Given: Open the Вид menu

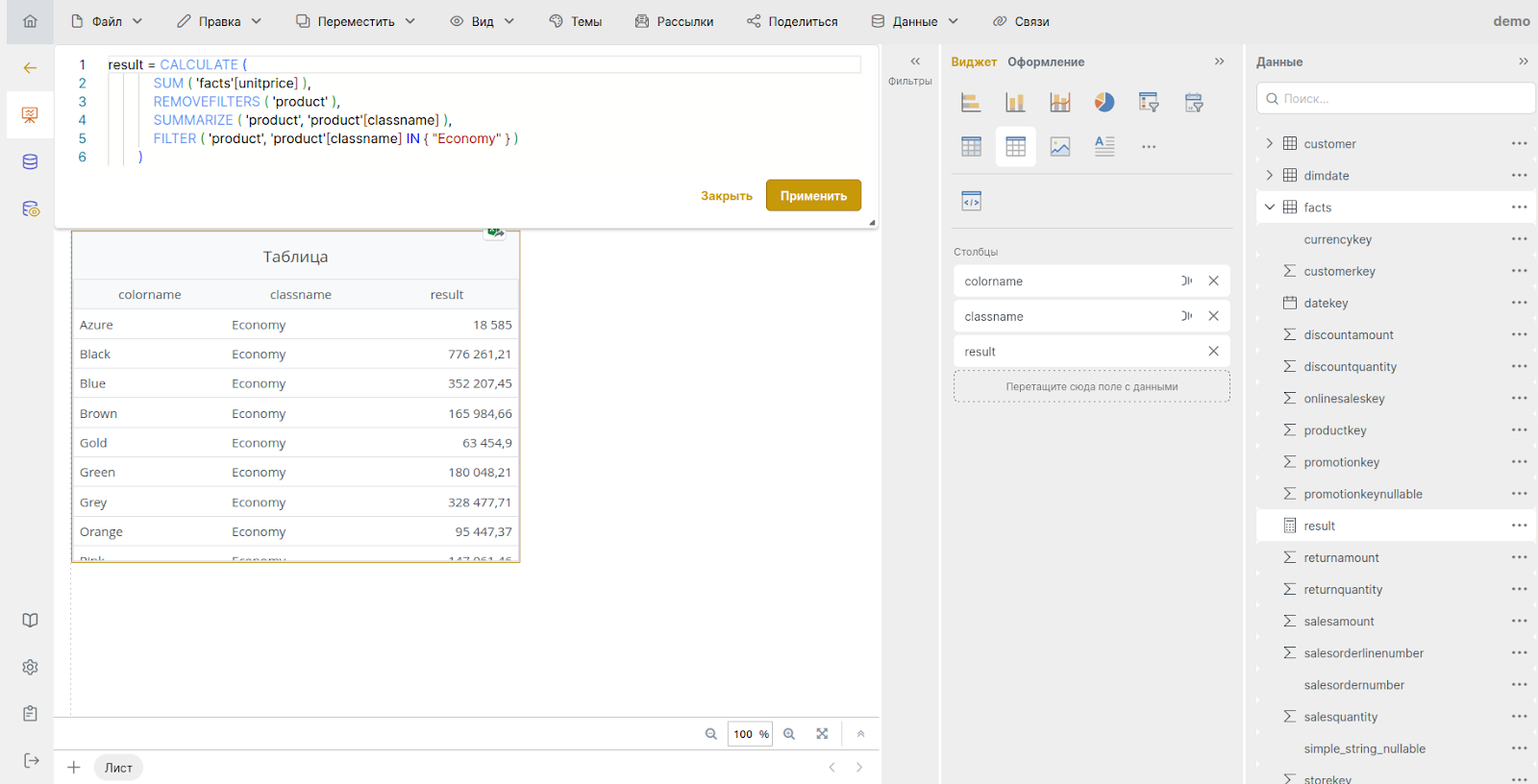Looking at the screenshot, I should coord(483,21).
